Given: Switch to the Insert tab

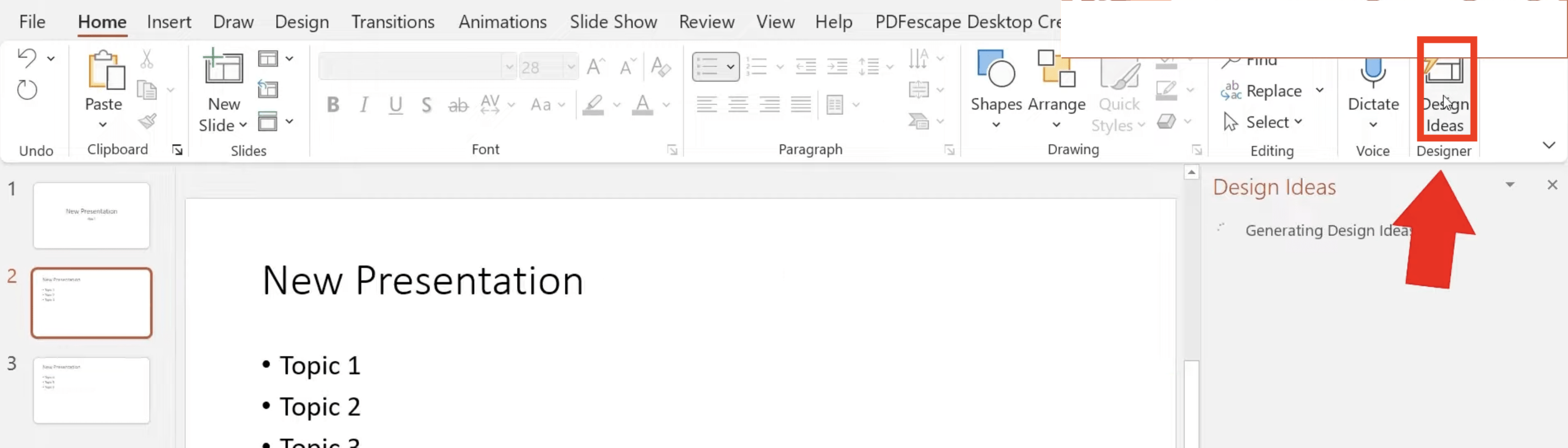Looking at the screenshot, I should tap(169, 22).
